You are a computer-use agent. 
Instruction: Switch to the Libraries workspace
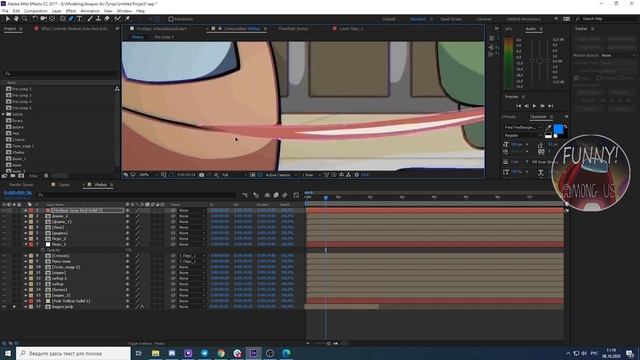coord(484,19)
